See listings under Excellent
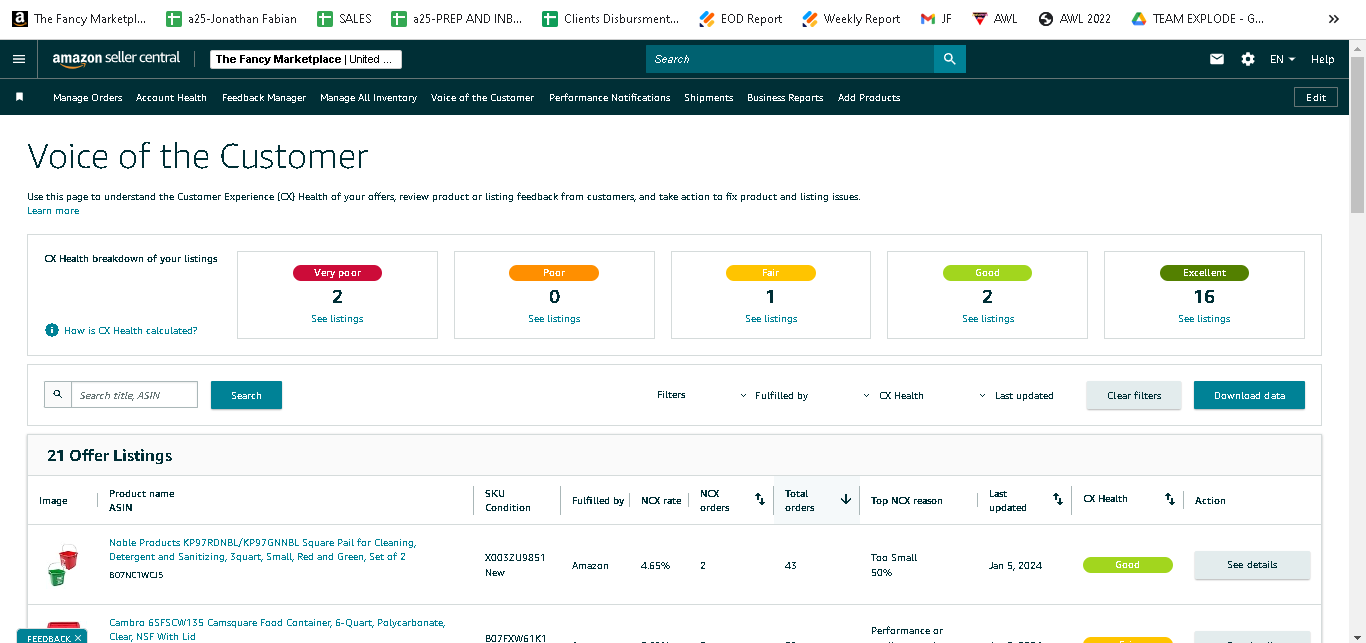 pyautogui.click(x=1204, y=319)
